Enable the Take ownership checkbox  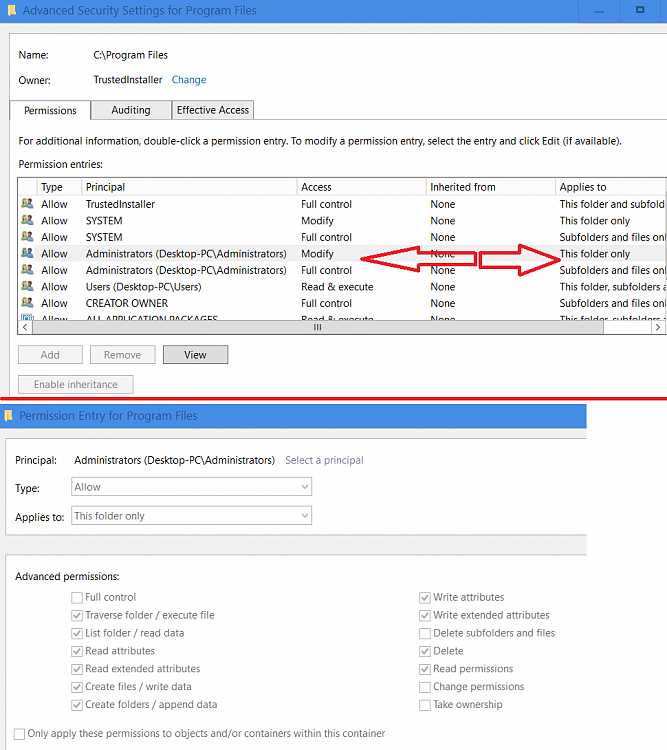point(425,705)
